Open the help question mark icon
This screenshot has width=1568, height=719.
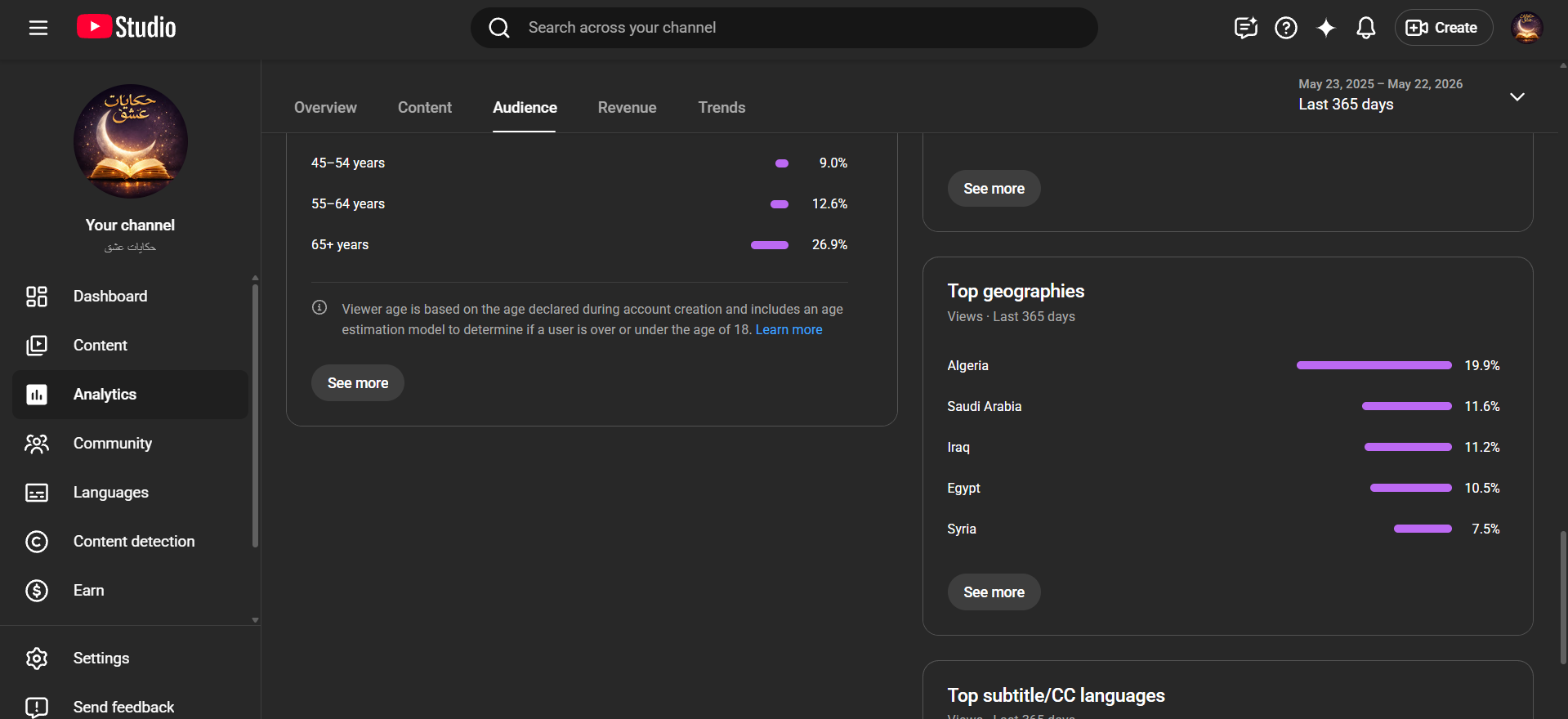pyautogui.click(x=1286, y=28)
